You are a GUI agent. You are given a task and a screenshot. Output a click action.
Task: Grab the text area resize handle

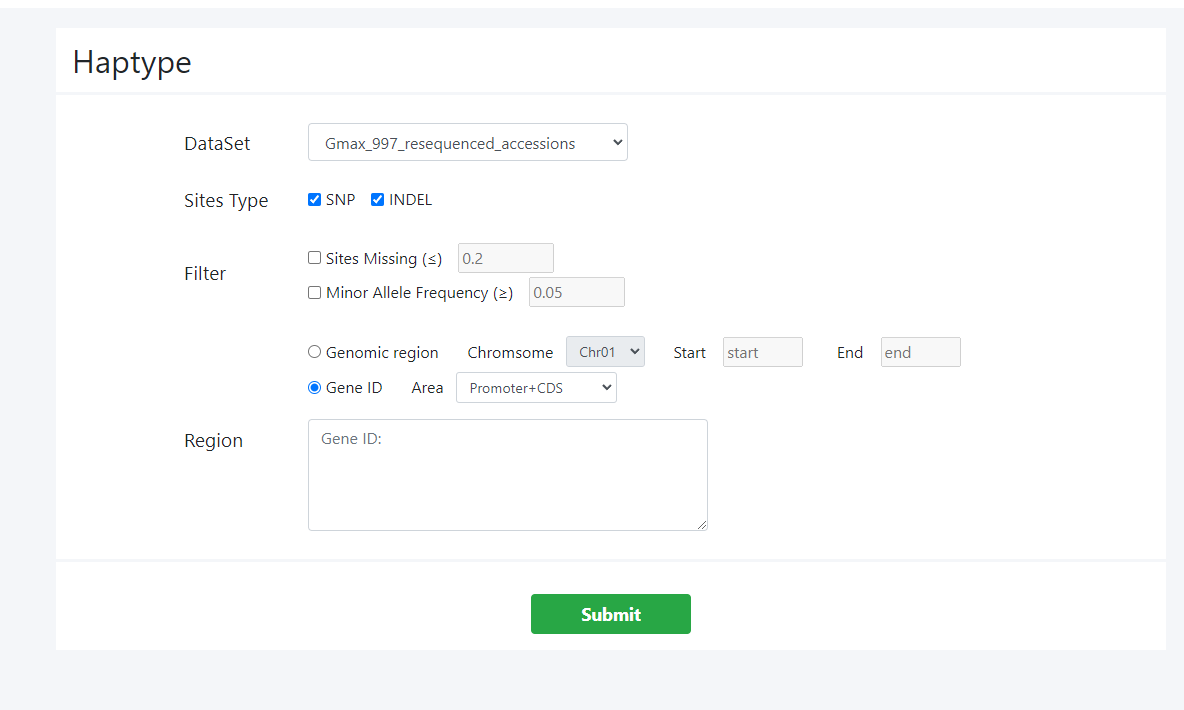[702, 525]
